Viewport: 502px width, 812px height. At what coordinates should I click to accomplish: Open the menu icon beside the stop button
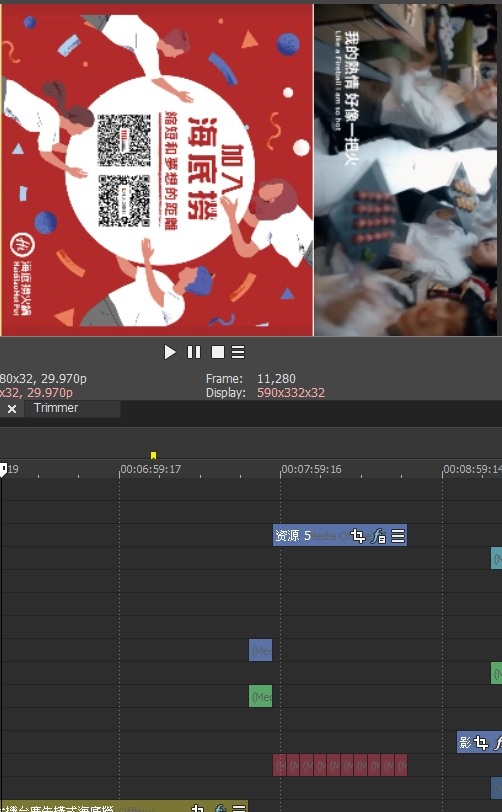click(x=238, y=353)
